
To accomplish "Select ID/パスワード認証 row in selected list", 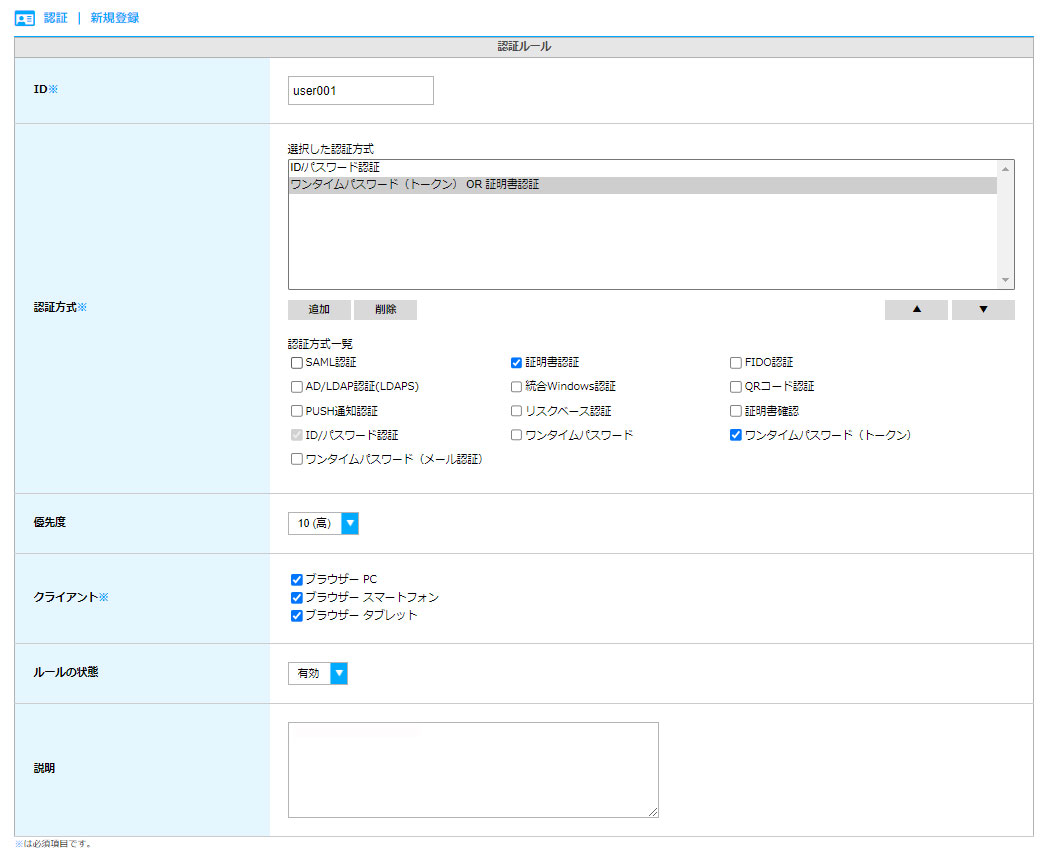I will (642, 167).
